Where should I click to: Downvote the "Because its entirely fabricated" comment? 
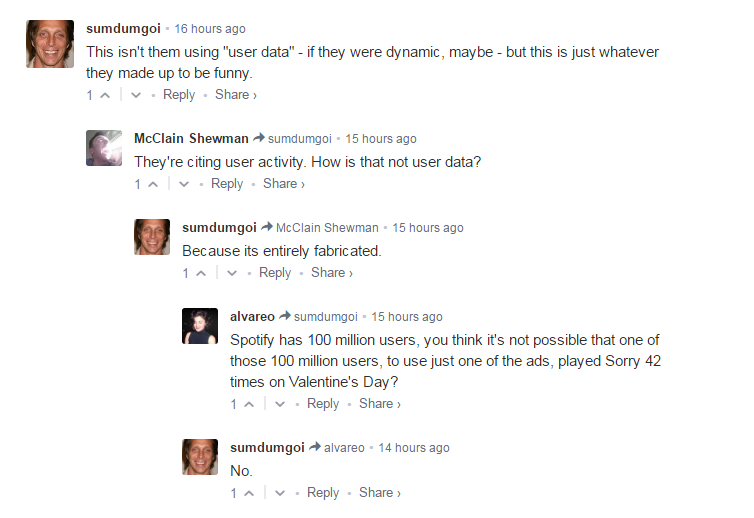(x=232, y=273)
